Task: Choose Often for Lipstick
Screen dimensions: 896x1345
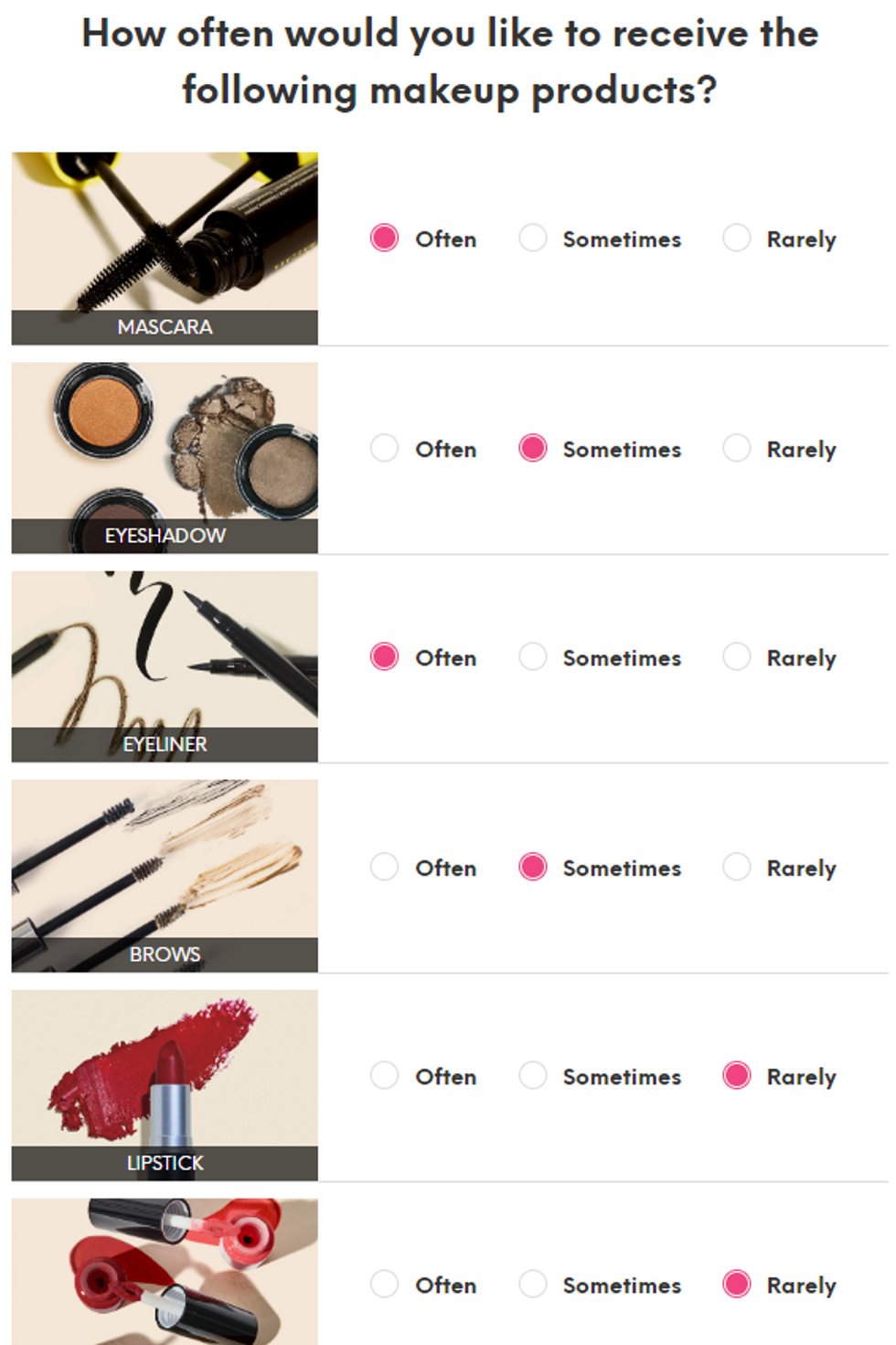Action: [384, 1075]
